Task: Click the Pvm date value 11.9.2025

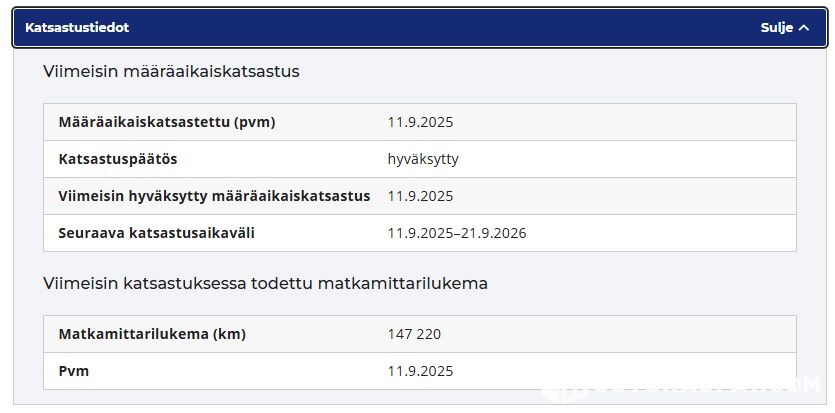Action: (420, 371)
